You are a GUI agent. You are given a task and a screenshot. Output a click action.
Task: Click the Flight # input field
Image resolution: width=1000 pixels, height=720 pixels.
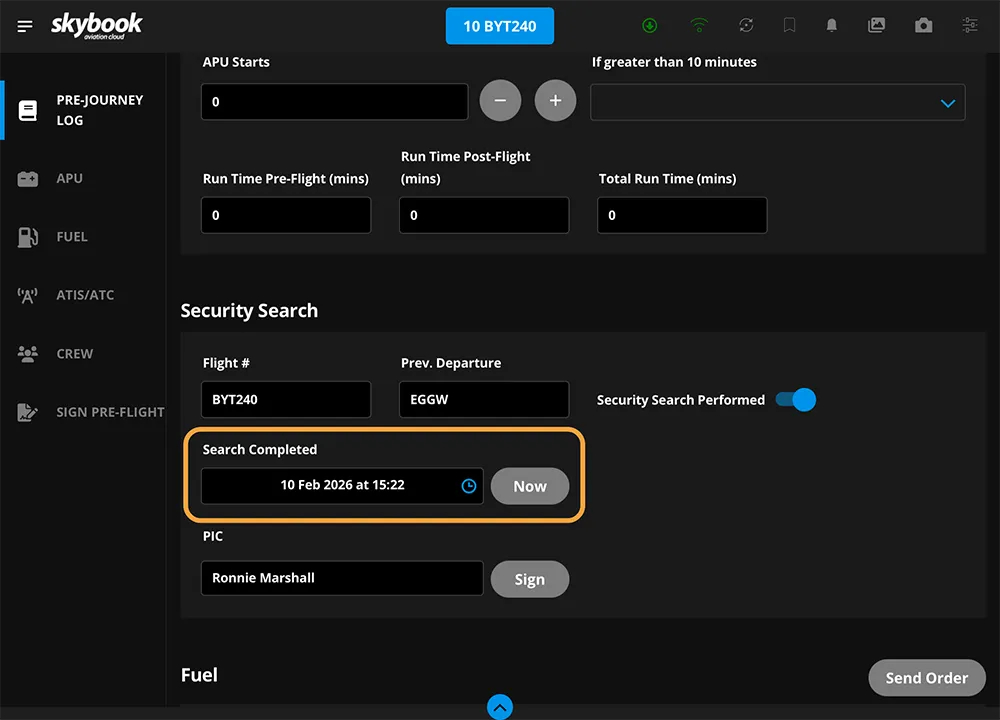[285, 399]
